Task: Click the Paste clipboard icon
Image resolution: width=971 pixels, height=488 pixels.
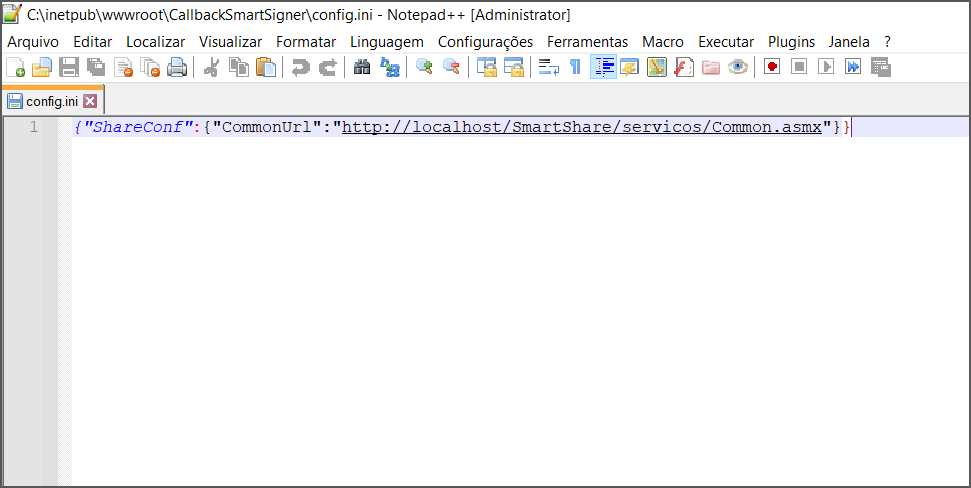Action: pyautogui.click(x=266, y=67)
